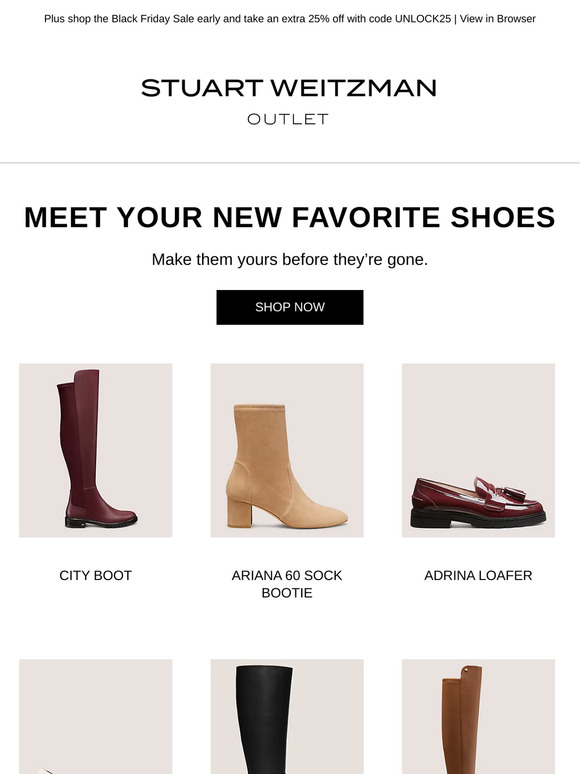Open the bottom-left white shoe image

click(96, 716)
